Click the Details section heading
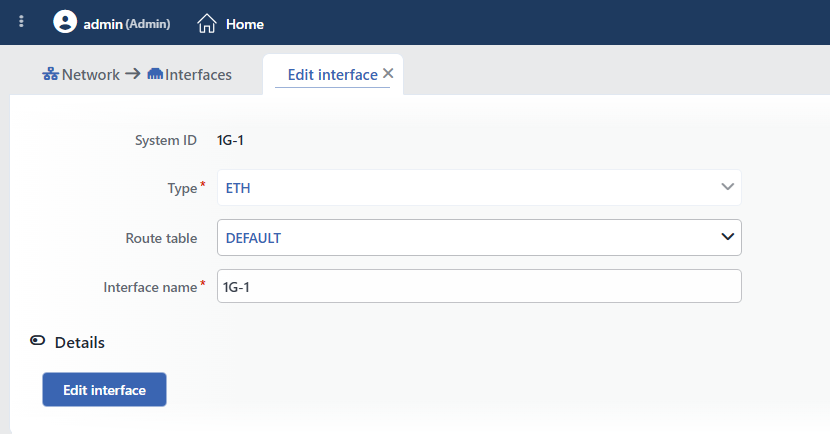 tap(80, 342)
